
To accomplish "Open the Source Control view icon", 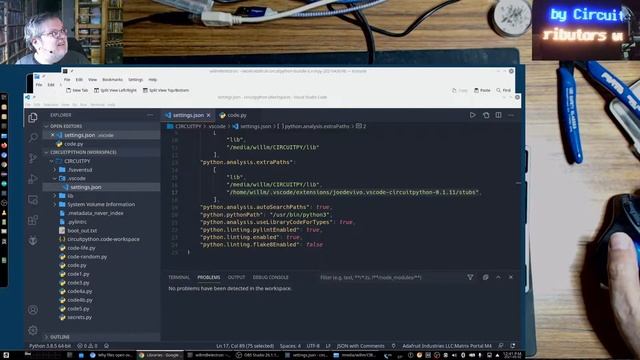I will pos(33,158).
